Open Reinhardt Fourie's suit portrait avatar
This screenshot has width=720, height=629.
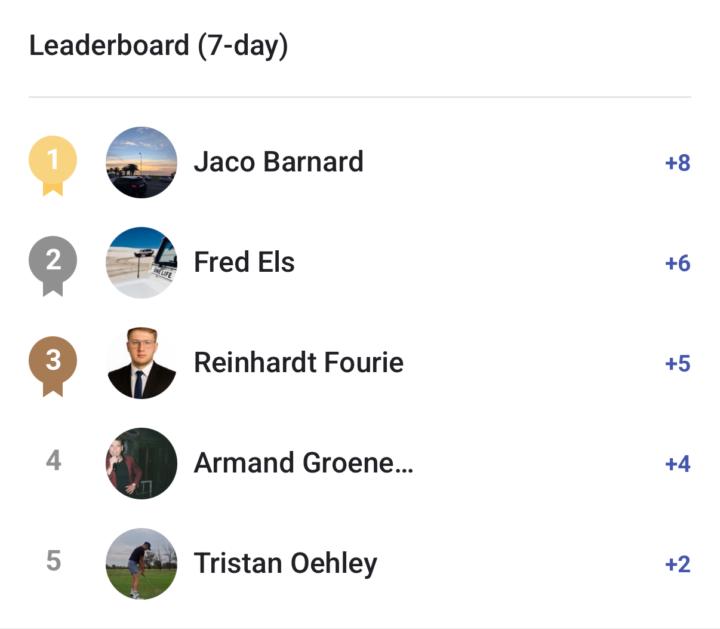click(141, 363)
